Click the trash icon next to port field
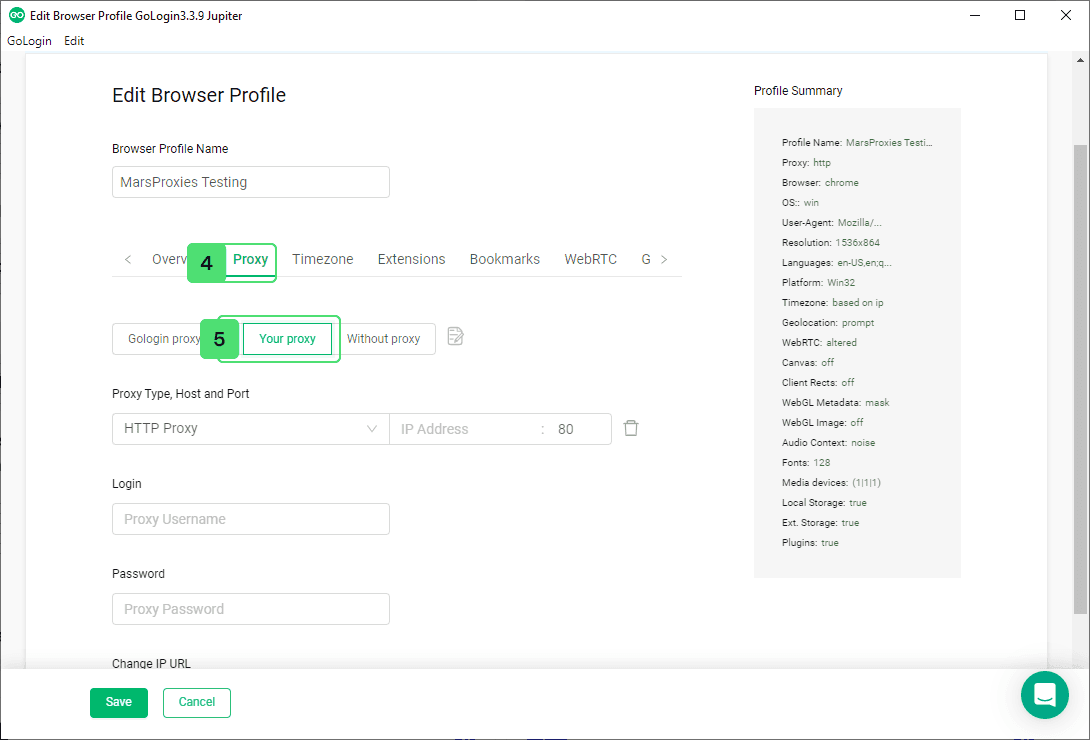 pos(631,428)
